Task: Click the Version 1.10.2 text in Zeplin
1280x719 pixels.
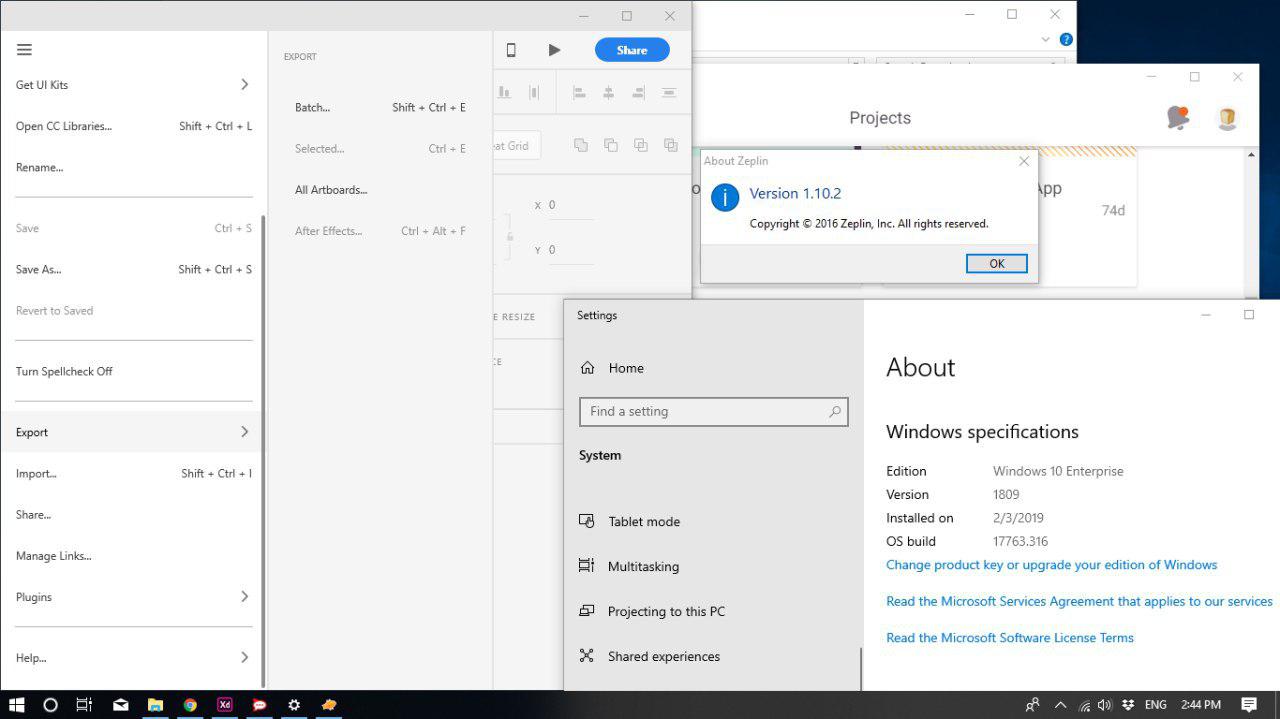Action: 795,194
